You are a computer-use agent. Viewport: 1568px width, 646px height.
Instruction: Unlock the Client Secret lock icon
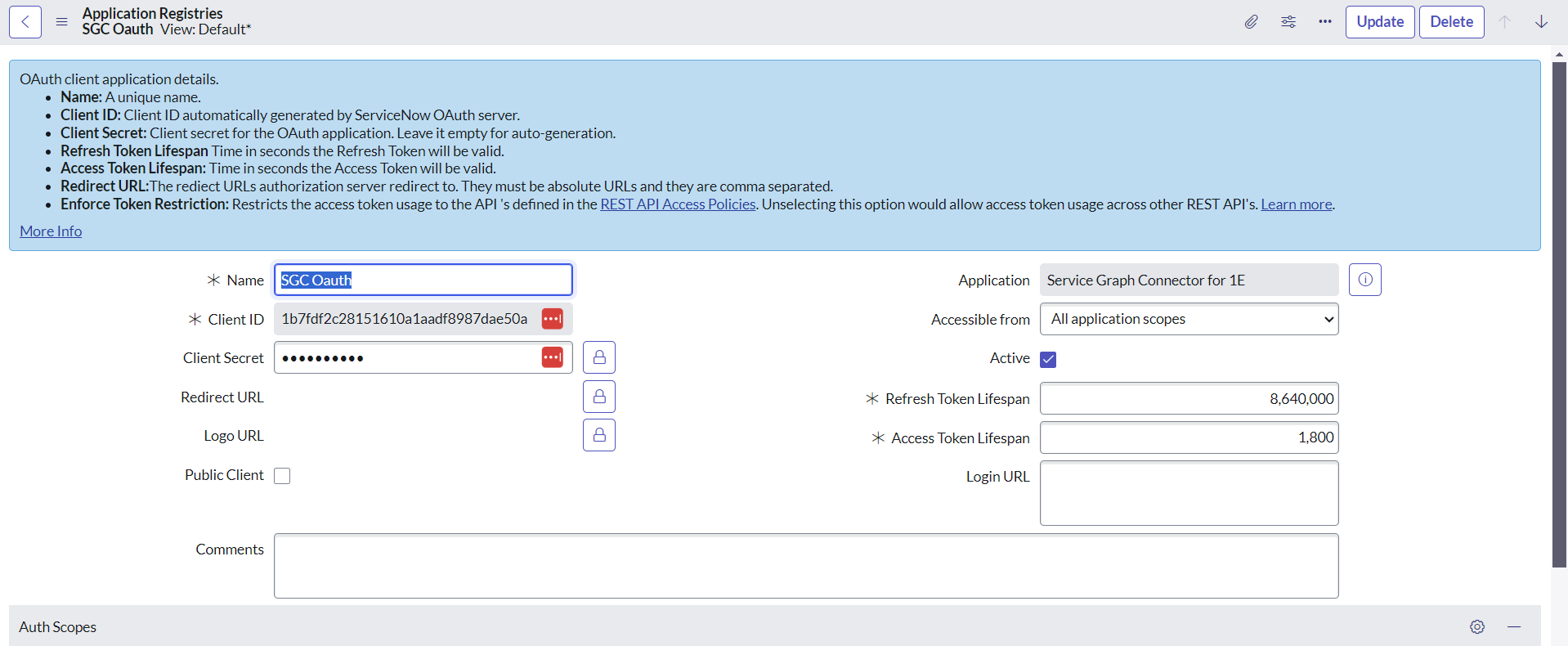pyautogui.click(x=598, y=358)
